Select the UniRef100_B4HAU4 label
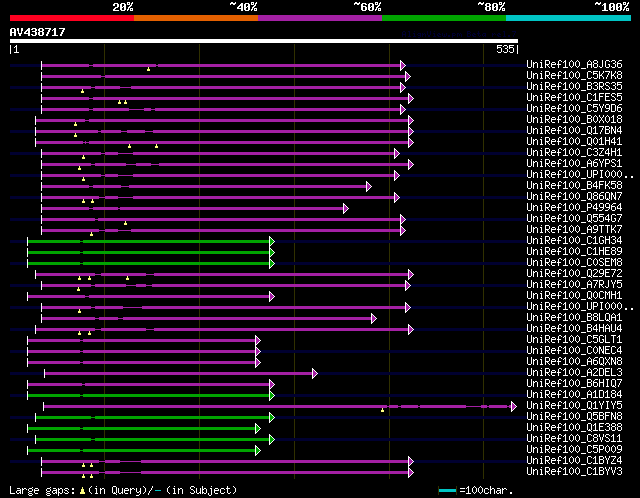640x498 pixels. (574, 329)
